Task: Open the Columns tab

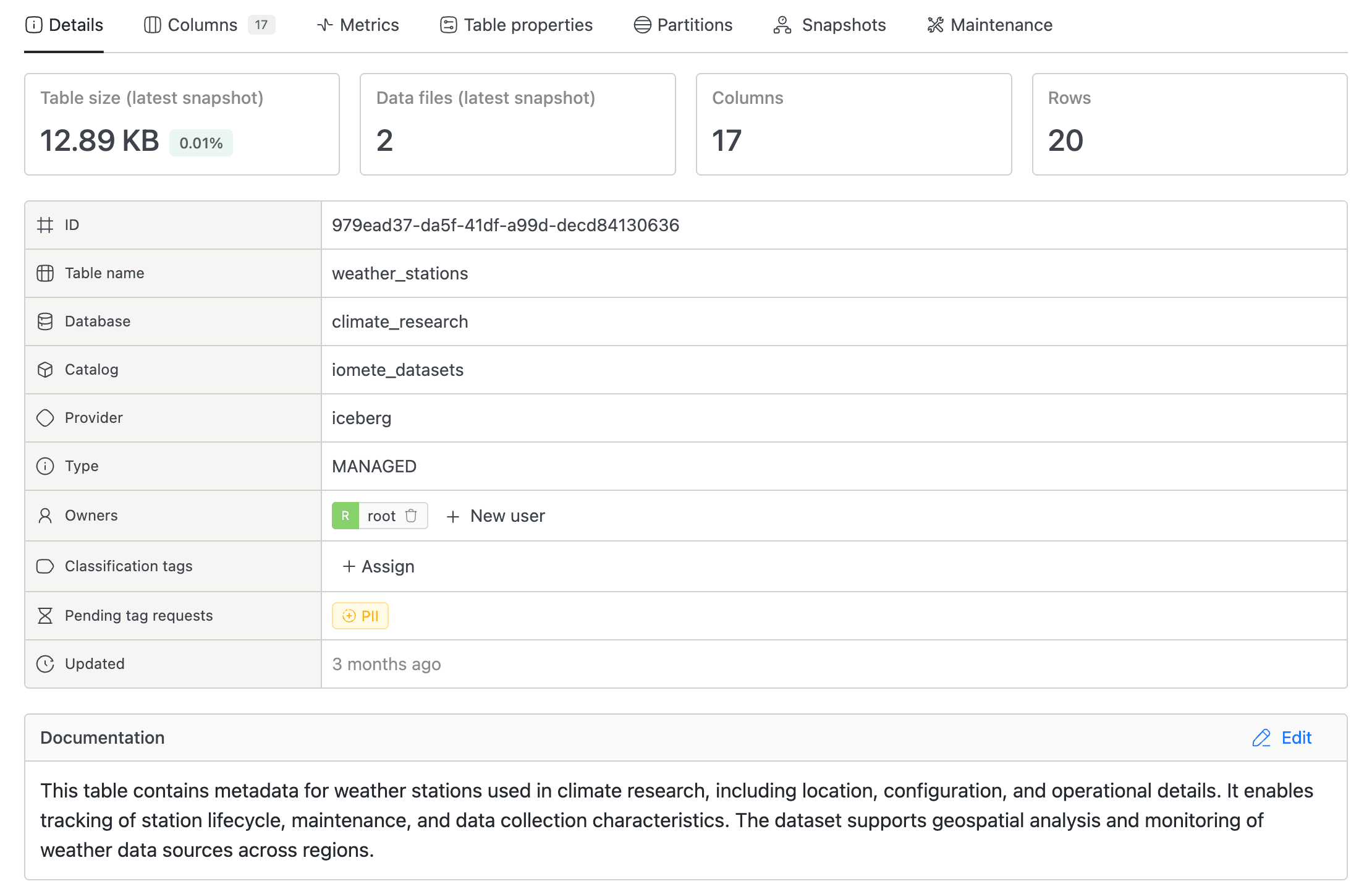Action: tap(202, 25)
